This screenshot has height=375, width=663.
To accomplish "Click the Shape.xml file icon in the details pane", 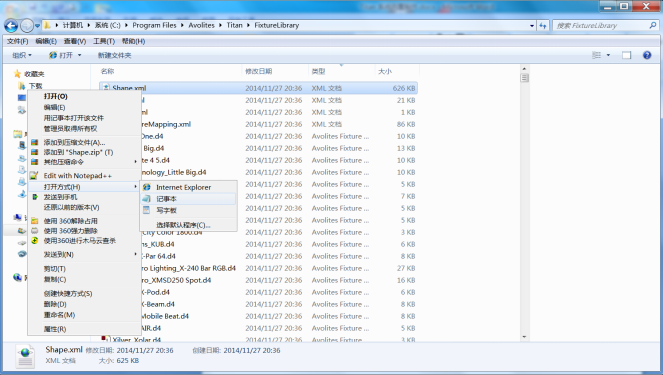I will (x=25, y=356).
